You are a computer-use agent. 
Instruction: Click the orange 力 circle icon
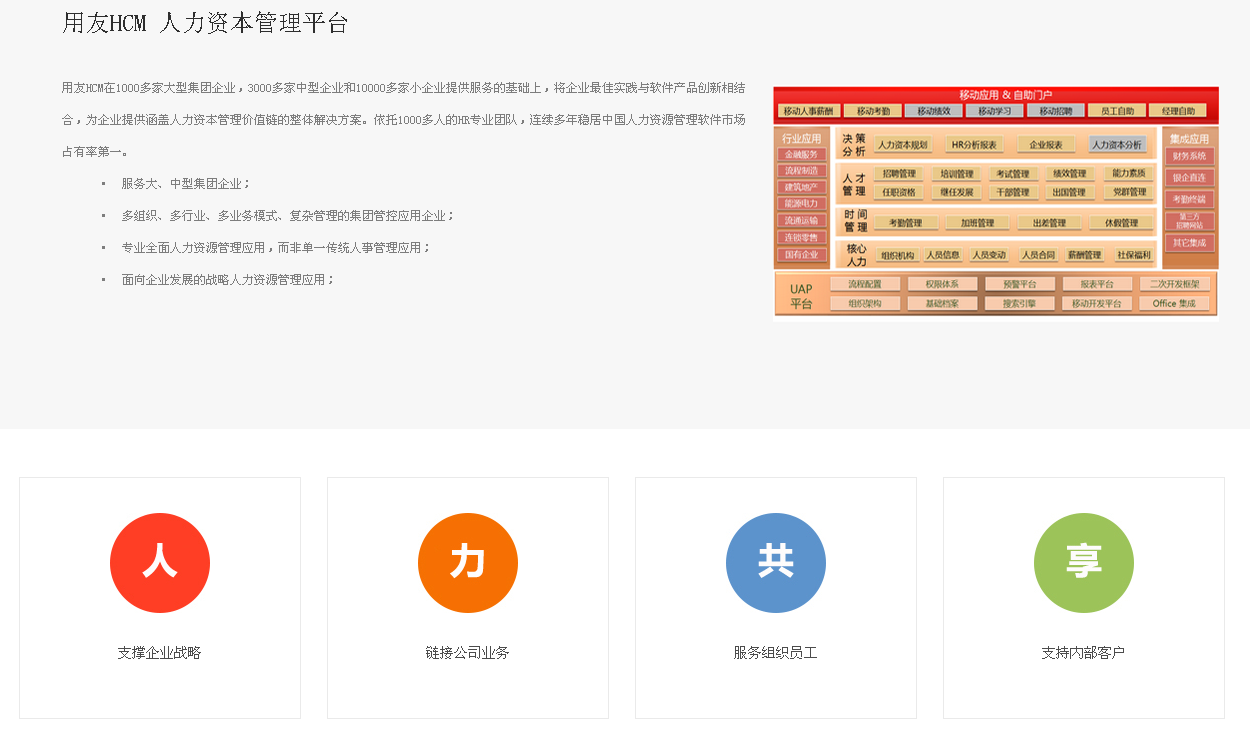(x=468, y=563)
